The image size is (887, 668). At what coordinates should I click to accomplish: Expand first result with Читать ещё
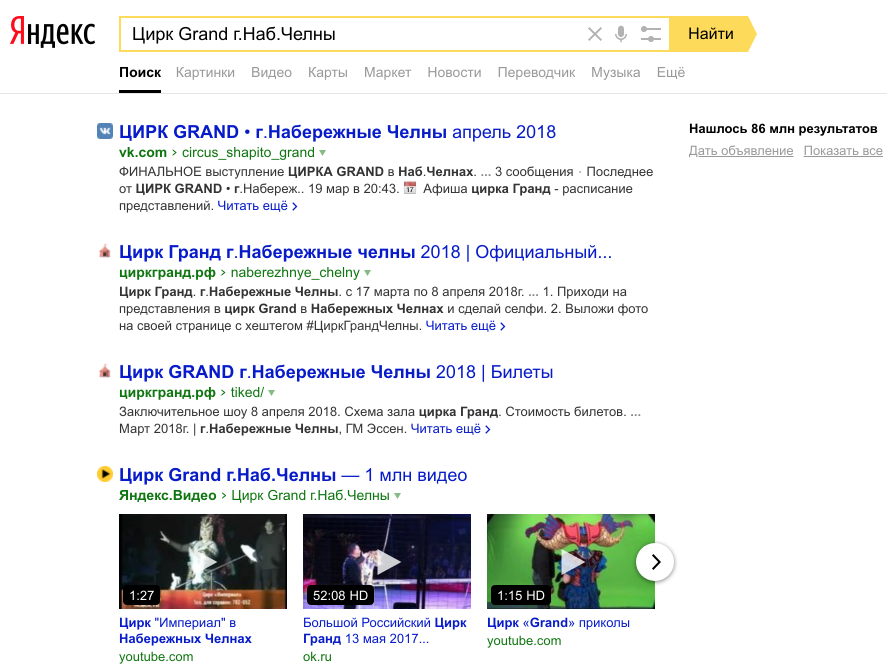click(x=257, y=206)
